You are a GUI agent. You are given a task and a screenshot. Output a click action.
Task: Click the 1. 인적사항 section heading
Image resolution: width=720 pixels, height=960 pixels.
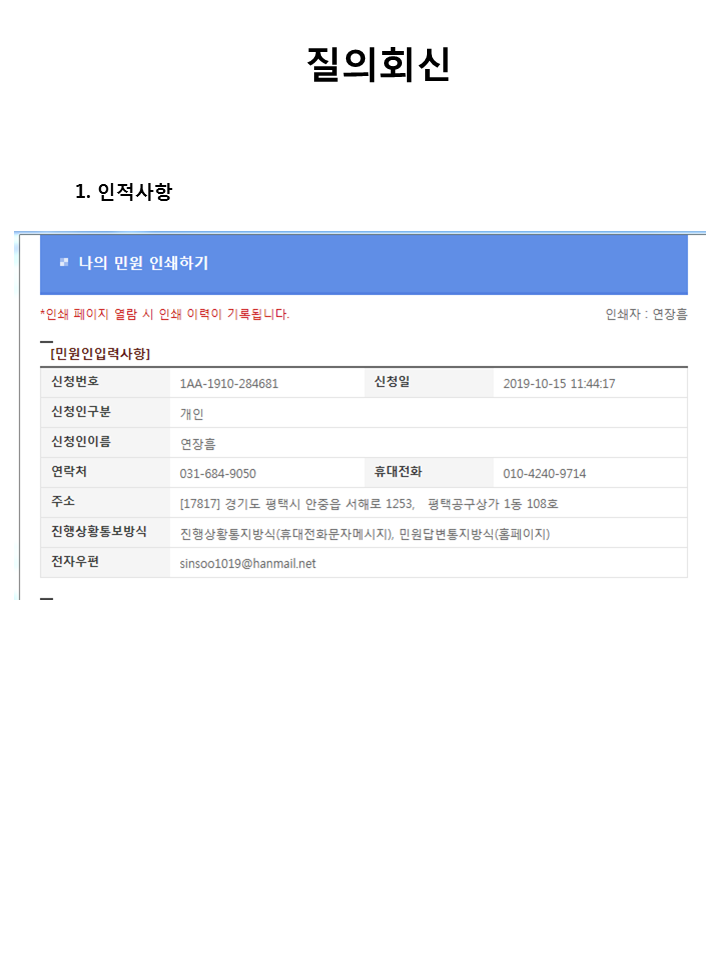(124, 191)
